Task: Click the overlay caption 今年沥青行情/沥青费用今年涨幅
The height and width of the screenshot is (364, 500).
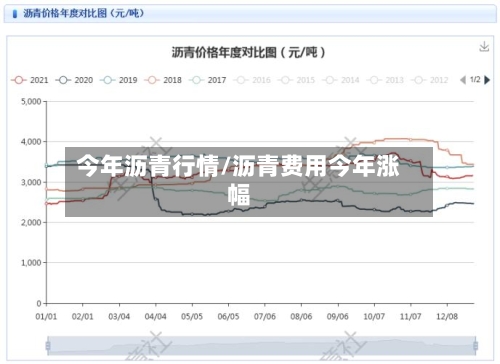Action: 238,180
